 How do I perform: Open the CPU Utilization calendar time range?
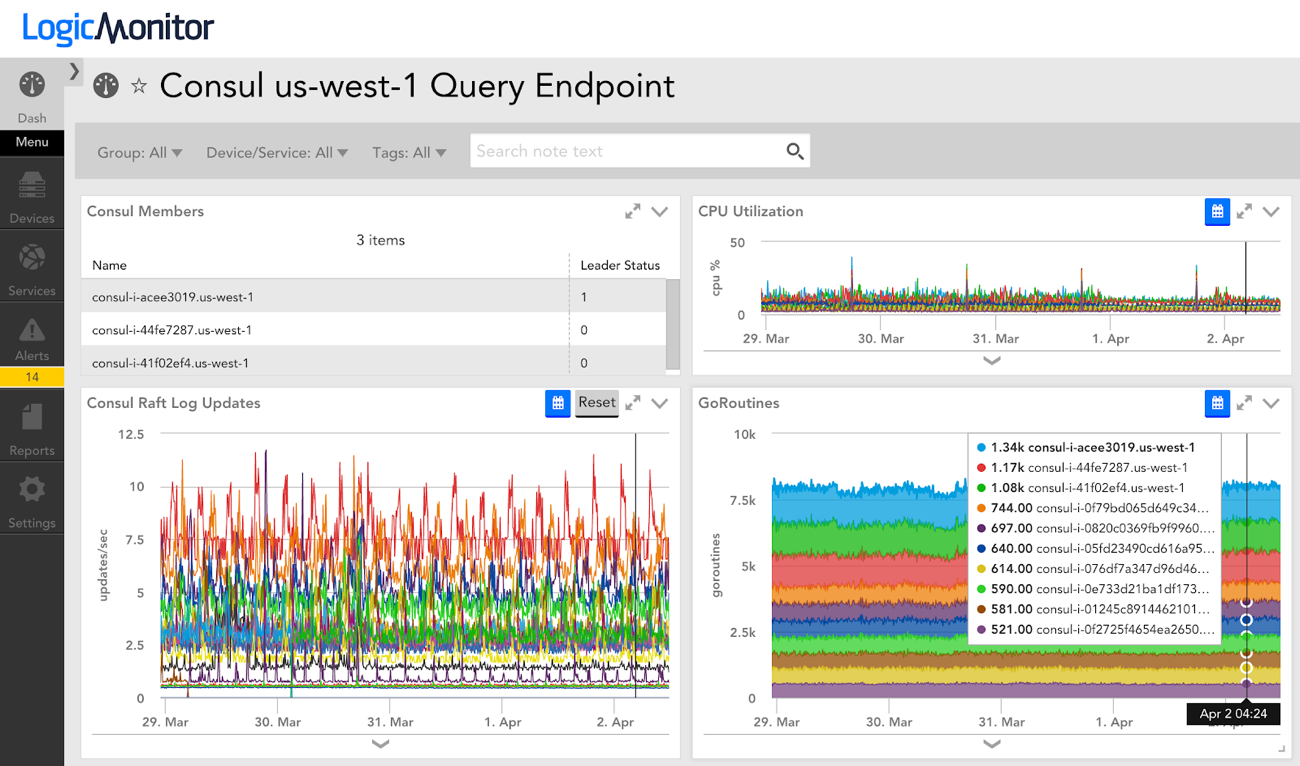[1217, 211]
